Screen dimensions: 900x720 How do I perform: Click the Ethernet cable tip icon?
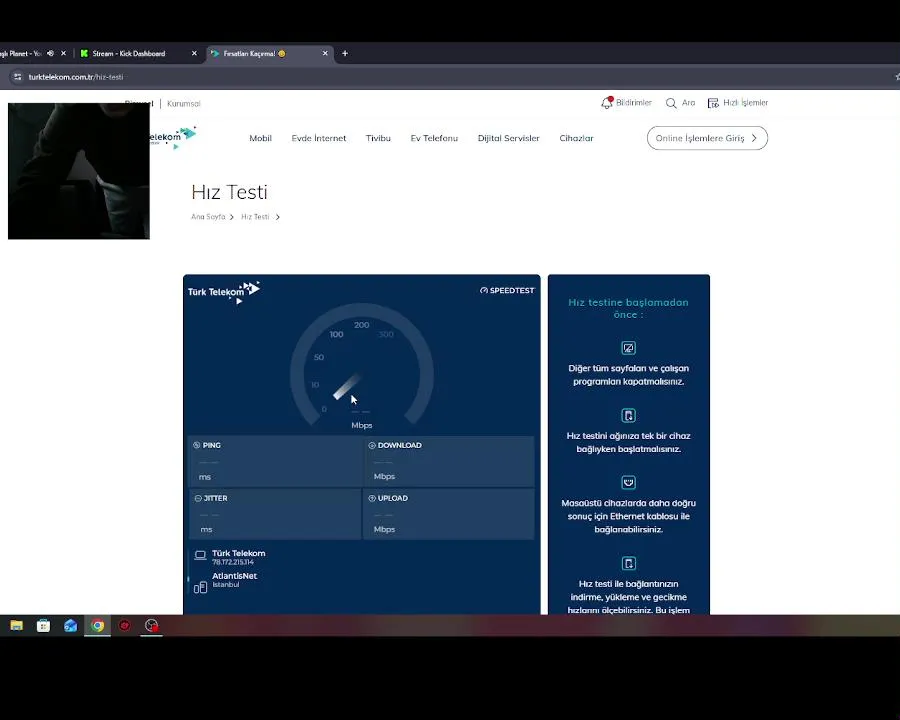[x=629, y=482]
